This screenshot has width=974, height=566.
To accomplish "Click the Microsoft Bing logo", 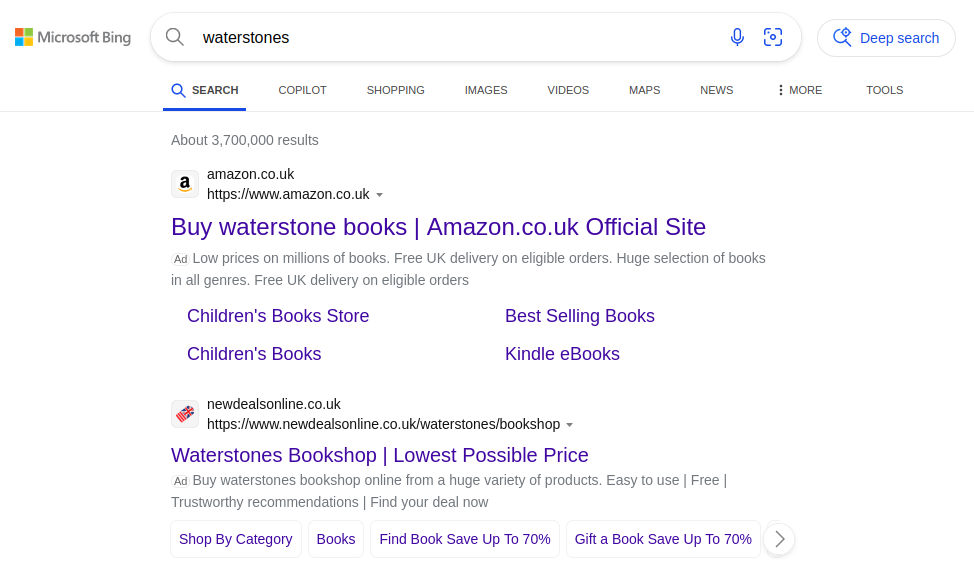I will 73,37.
